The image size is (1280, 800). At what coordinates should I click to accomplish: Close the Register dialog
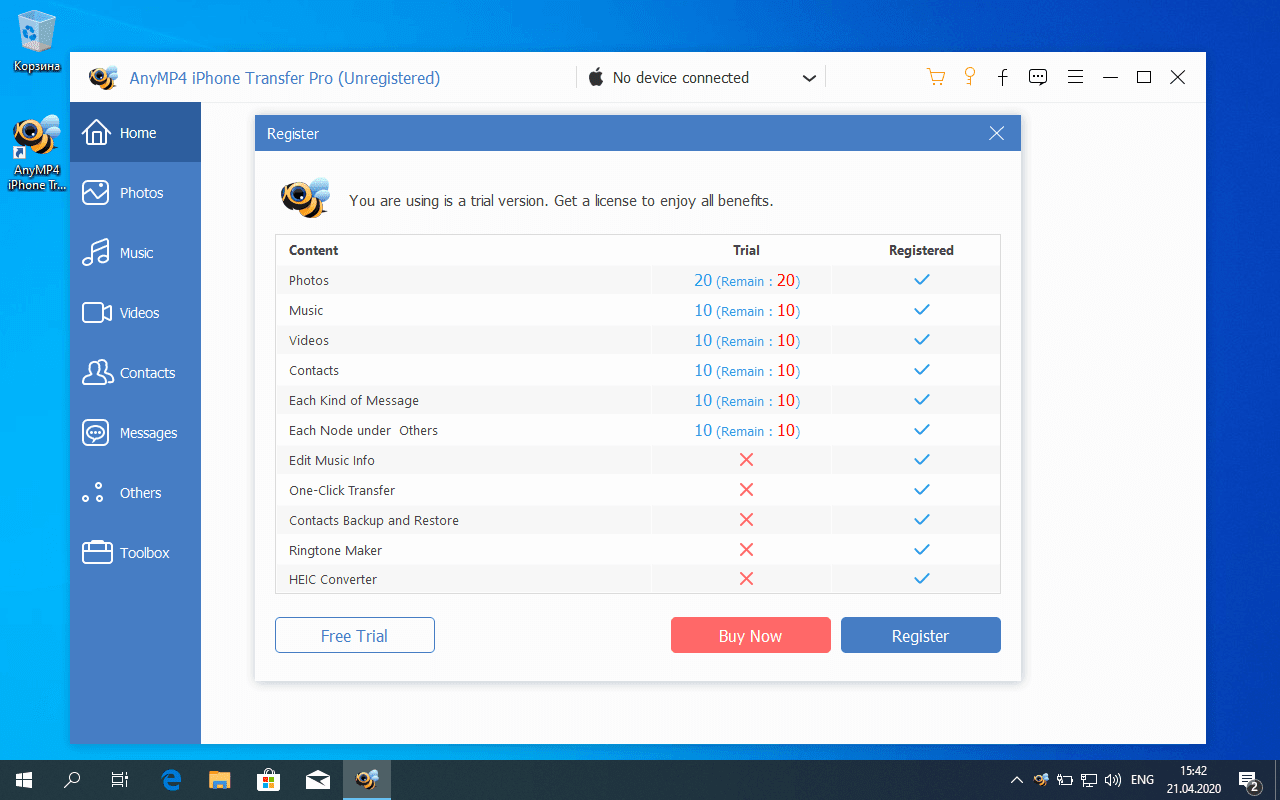[996, 133]
